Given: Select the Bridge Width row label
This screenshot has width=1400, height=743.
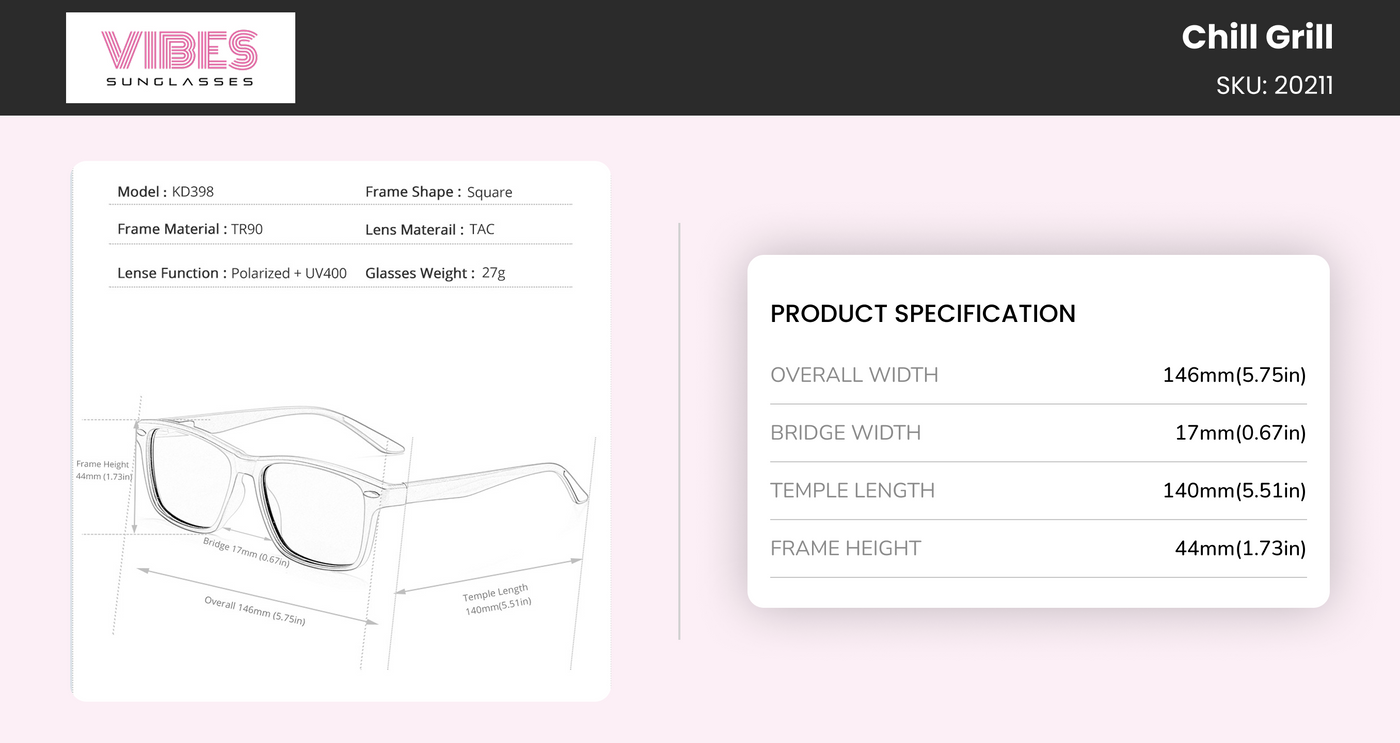Looking at the screenshot, I should [845, 433].
